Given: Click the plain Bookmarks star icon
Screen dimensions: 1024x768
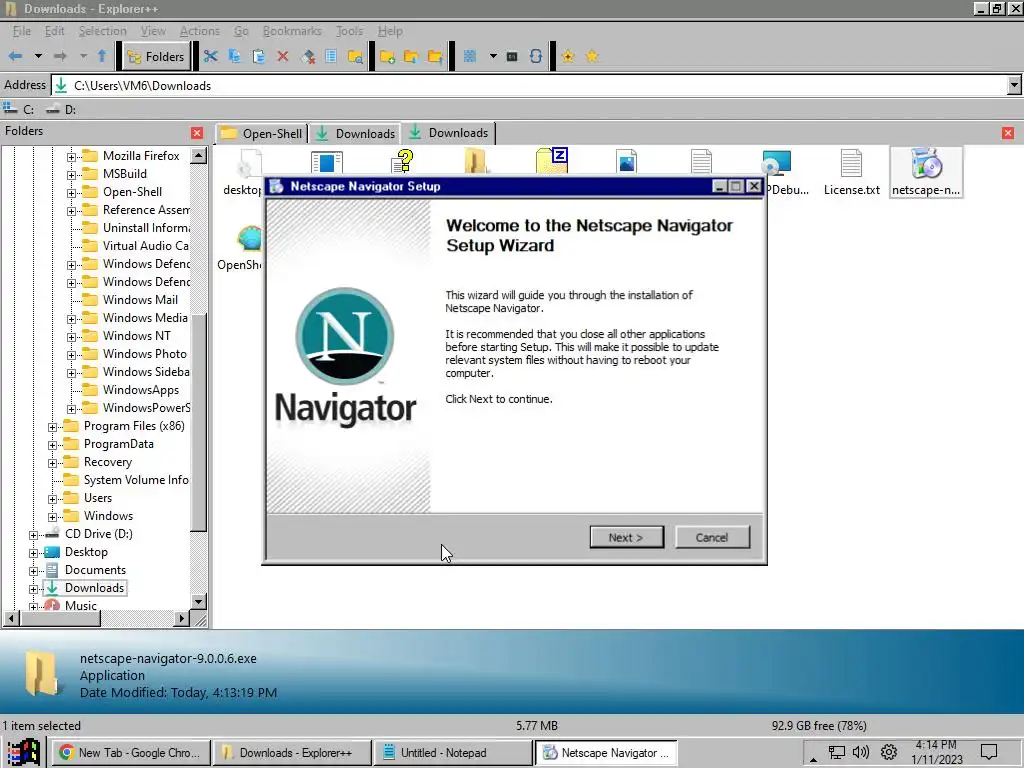Looking at the screenshot, I should (x=592, y=57).
